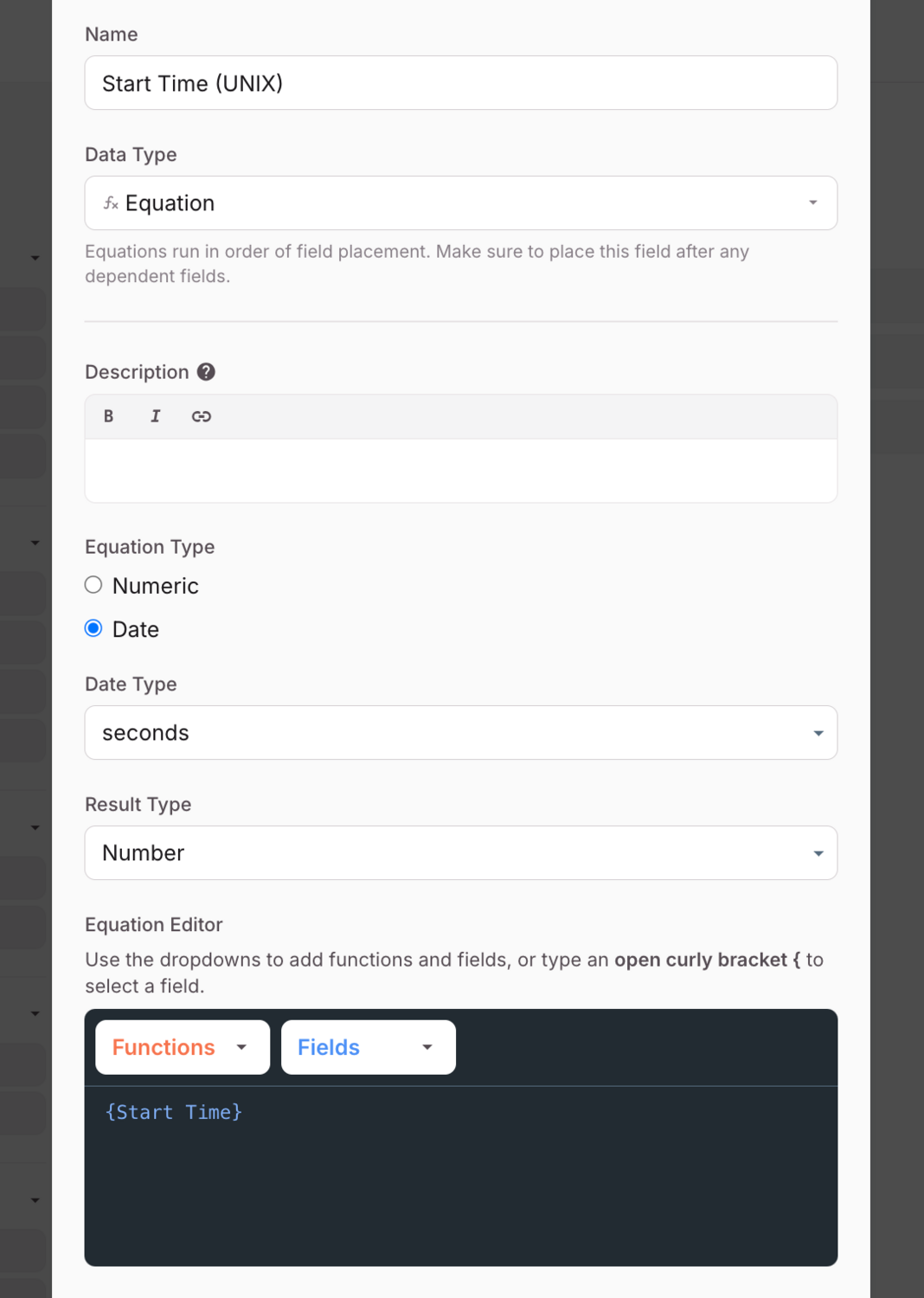
Task: Click the fx icon inside the Equation field
Action: pos(110,202)
